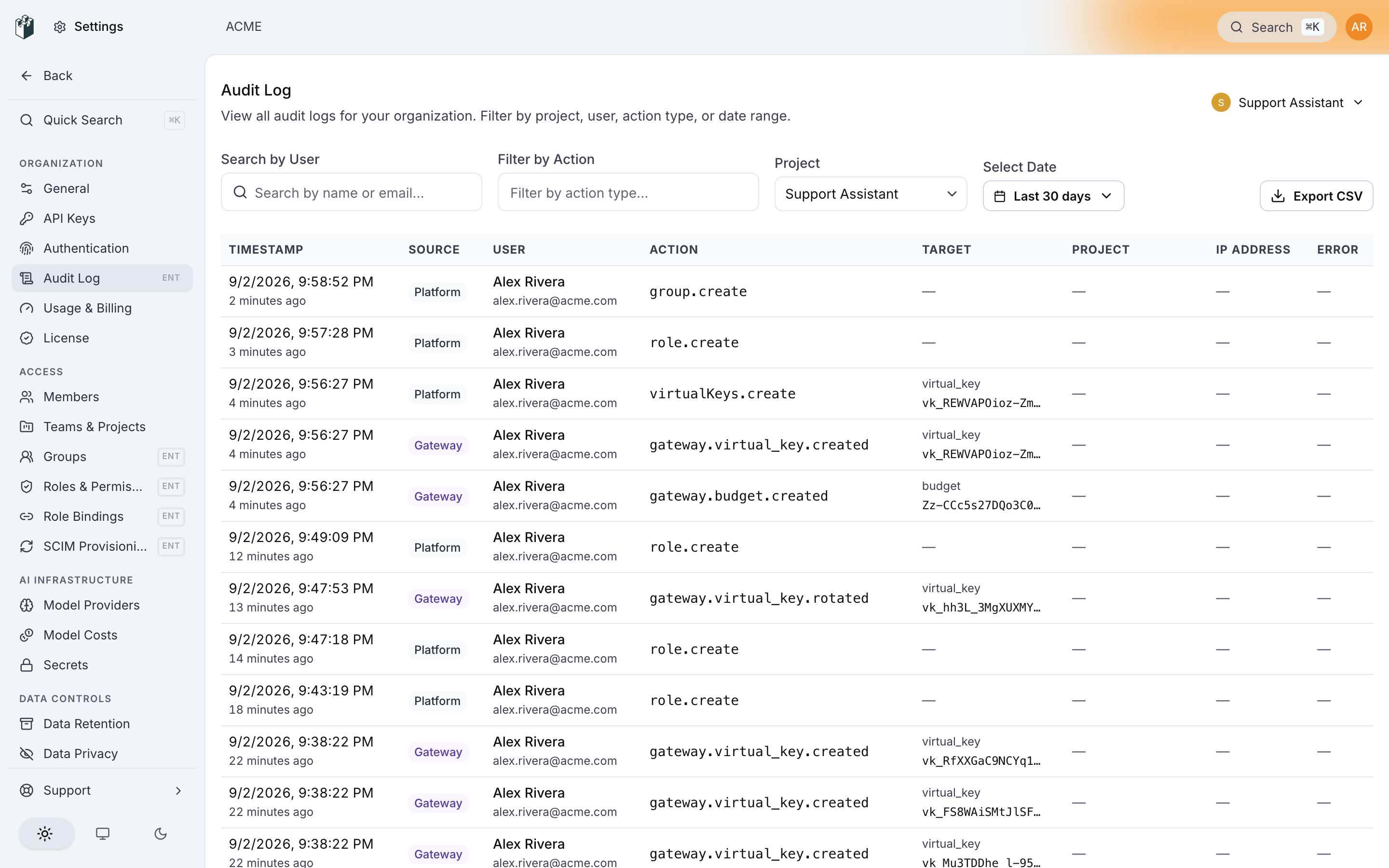
Task: Click gateway.virtual_key.rotated action cell
Action: point(759,598)
